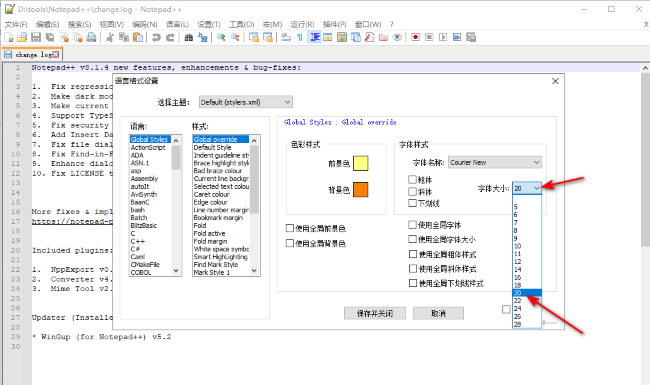The image size is (650, 385).
Task: Click the Save All toolbar icon
Action: 50,38
